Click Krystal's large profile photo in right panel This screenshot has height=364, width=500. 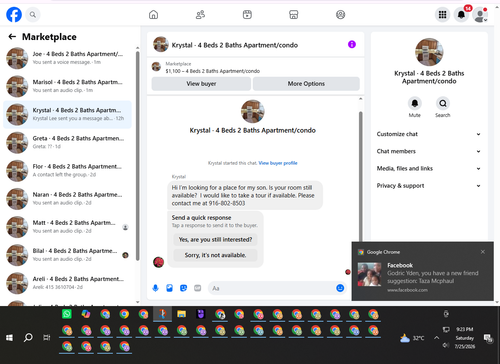coord(429,52)
